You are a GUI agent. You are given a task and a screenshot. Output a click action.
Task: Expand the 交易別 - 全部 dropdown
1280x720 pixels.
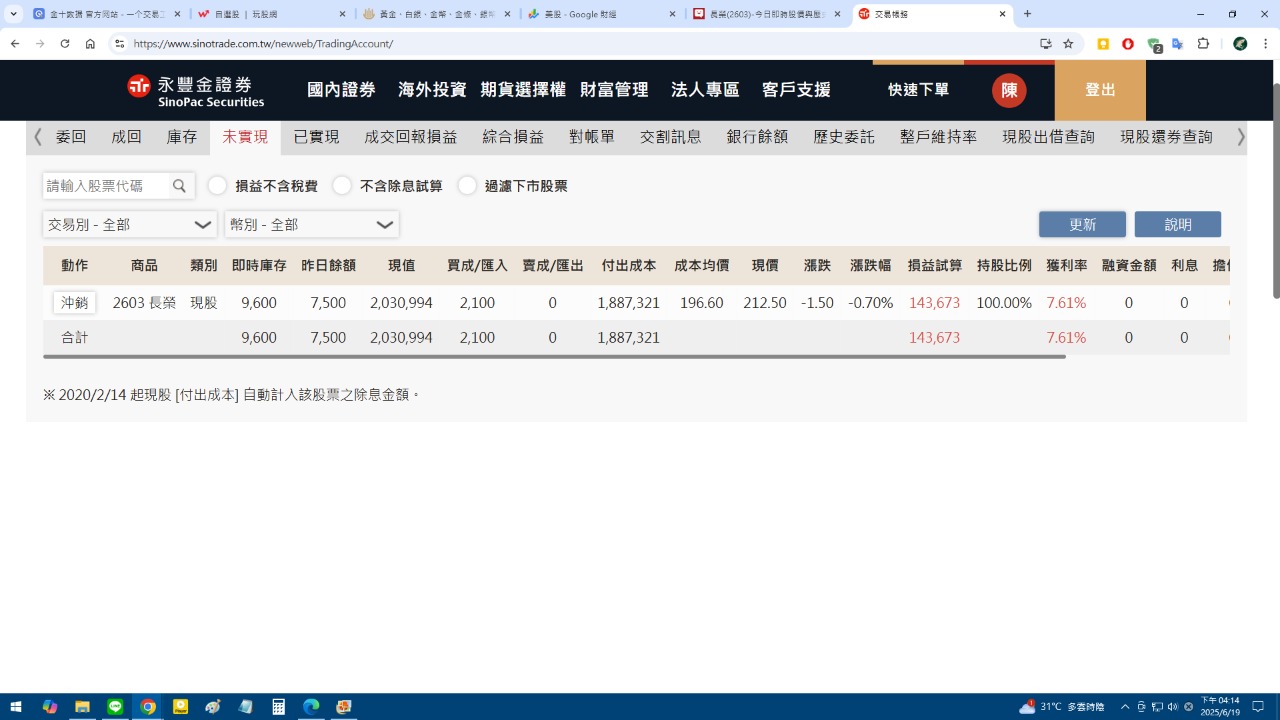click(x=130, y=225)
